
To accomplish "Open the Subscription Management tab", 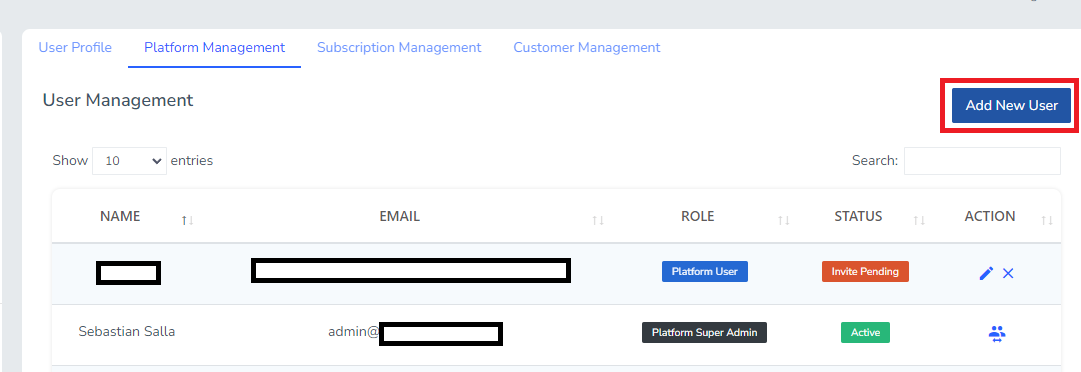I will click(x=399, y=48).
